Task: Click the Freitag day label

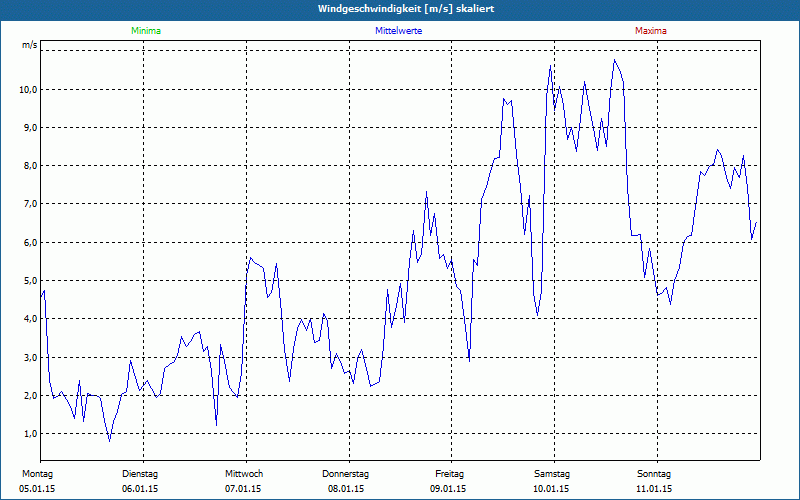Action: point(449,474)
